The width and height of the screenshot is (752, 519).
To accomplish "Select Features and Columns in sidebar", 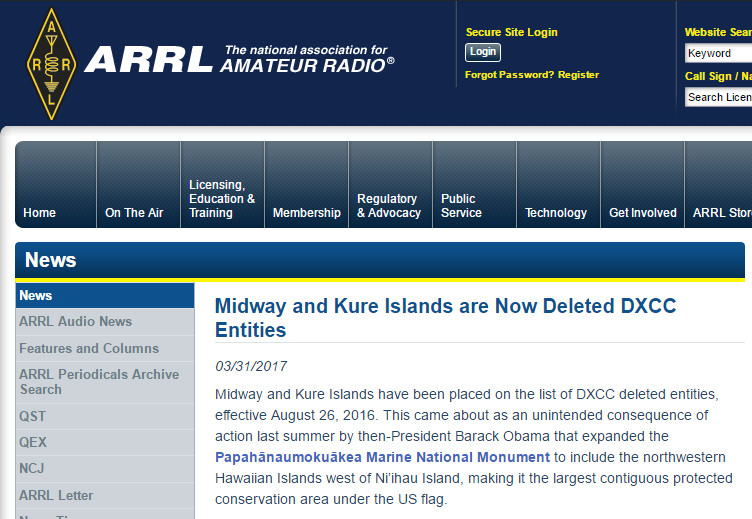I will pos(89,349).
